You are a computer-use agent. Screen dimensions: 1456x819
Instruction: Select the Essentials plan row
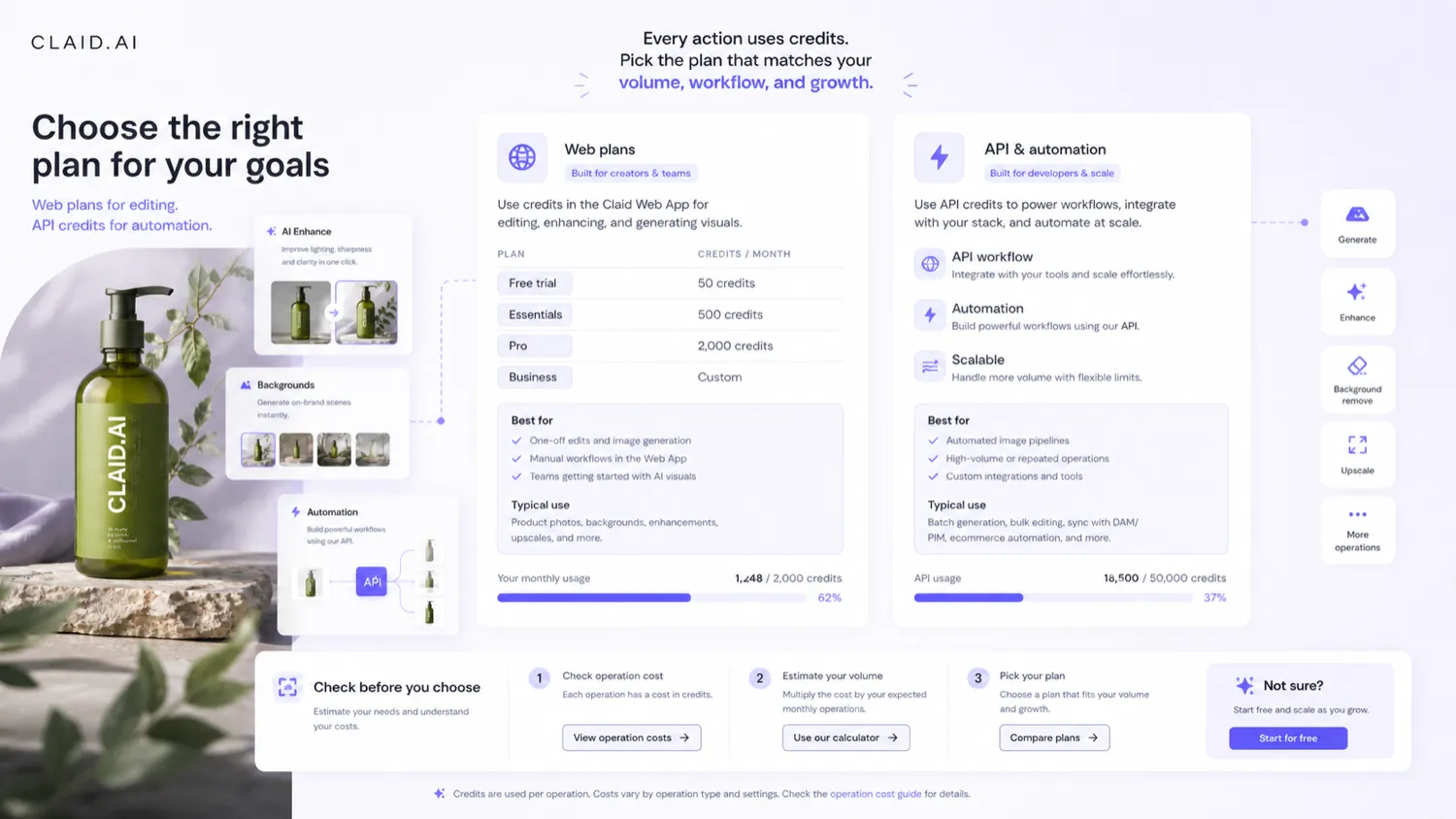670,314
